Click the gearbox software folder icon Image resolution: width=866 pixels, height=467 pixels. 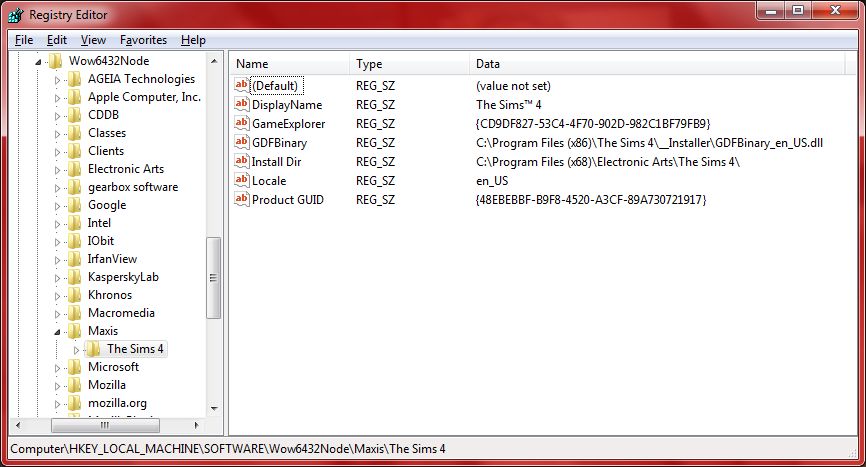(x=75, y=187)
